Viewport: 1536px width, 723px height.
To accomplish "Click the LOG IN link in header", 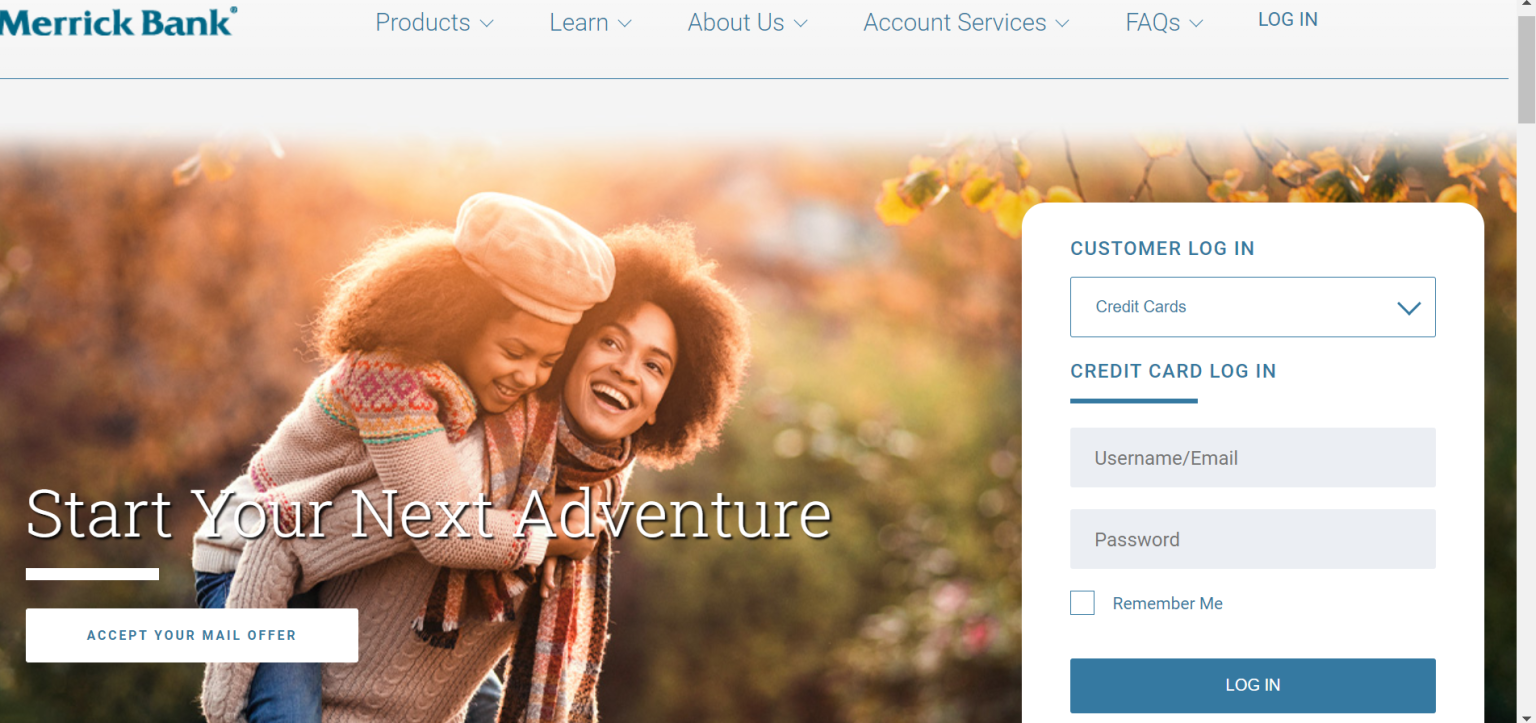I will tap(1287, 20).
